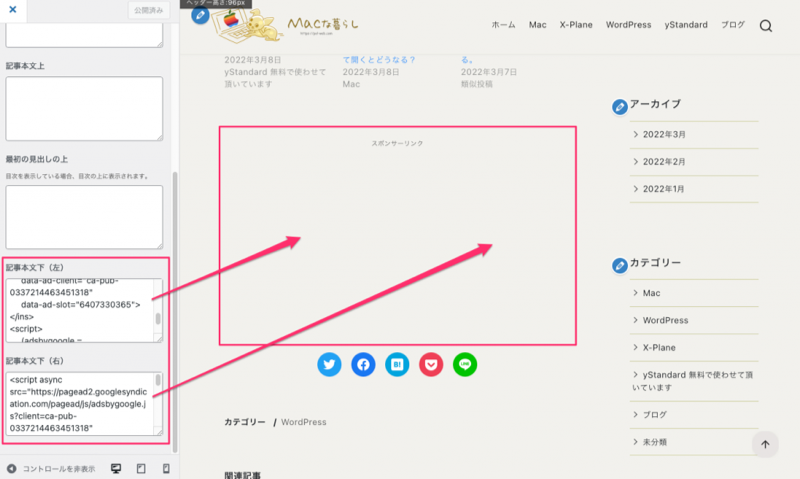Open yStandard 無料で使わせて頂いています category
The image size is (800, 479).
692,381
